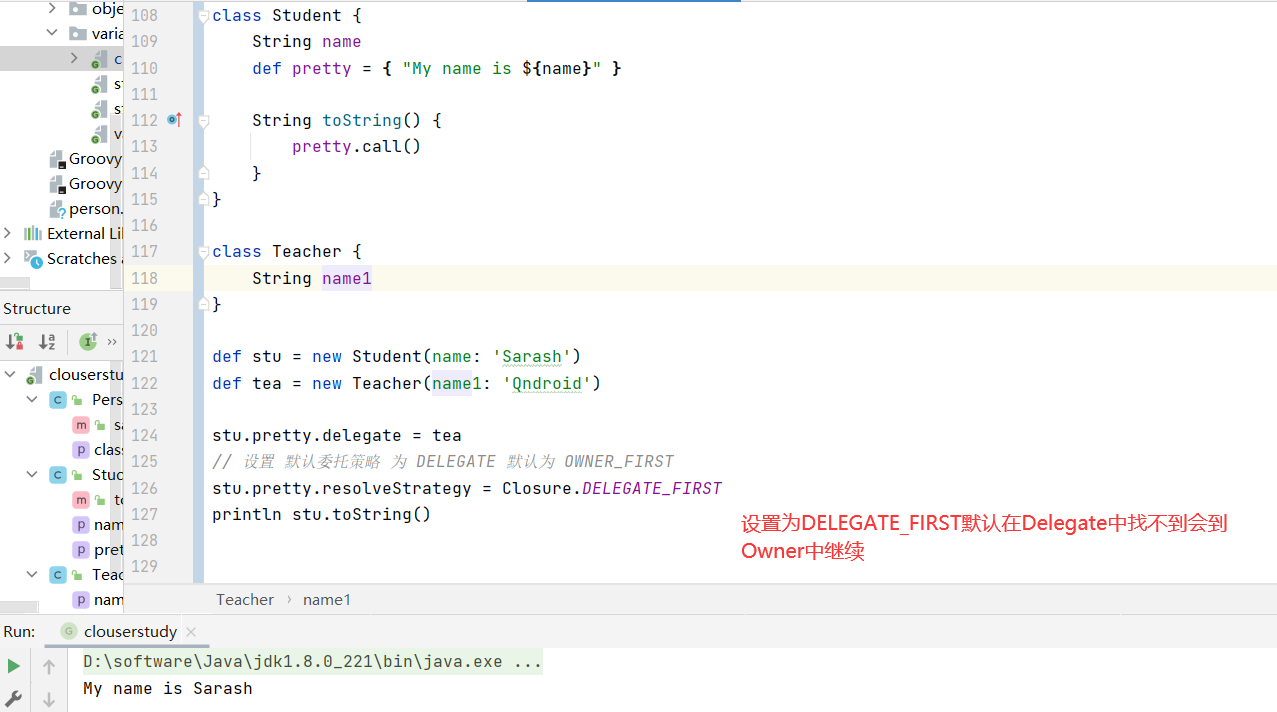Collapse the Student class fold at line 108

pyautogui.click(x=203, y=16)
